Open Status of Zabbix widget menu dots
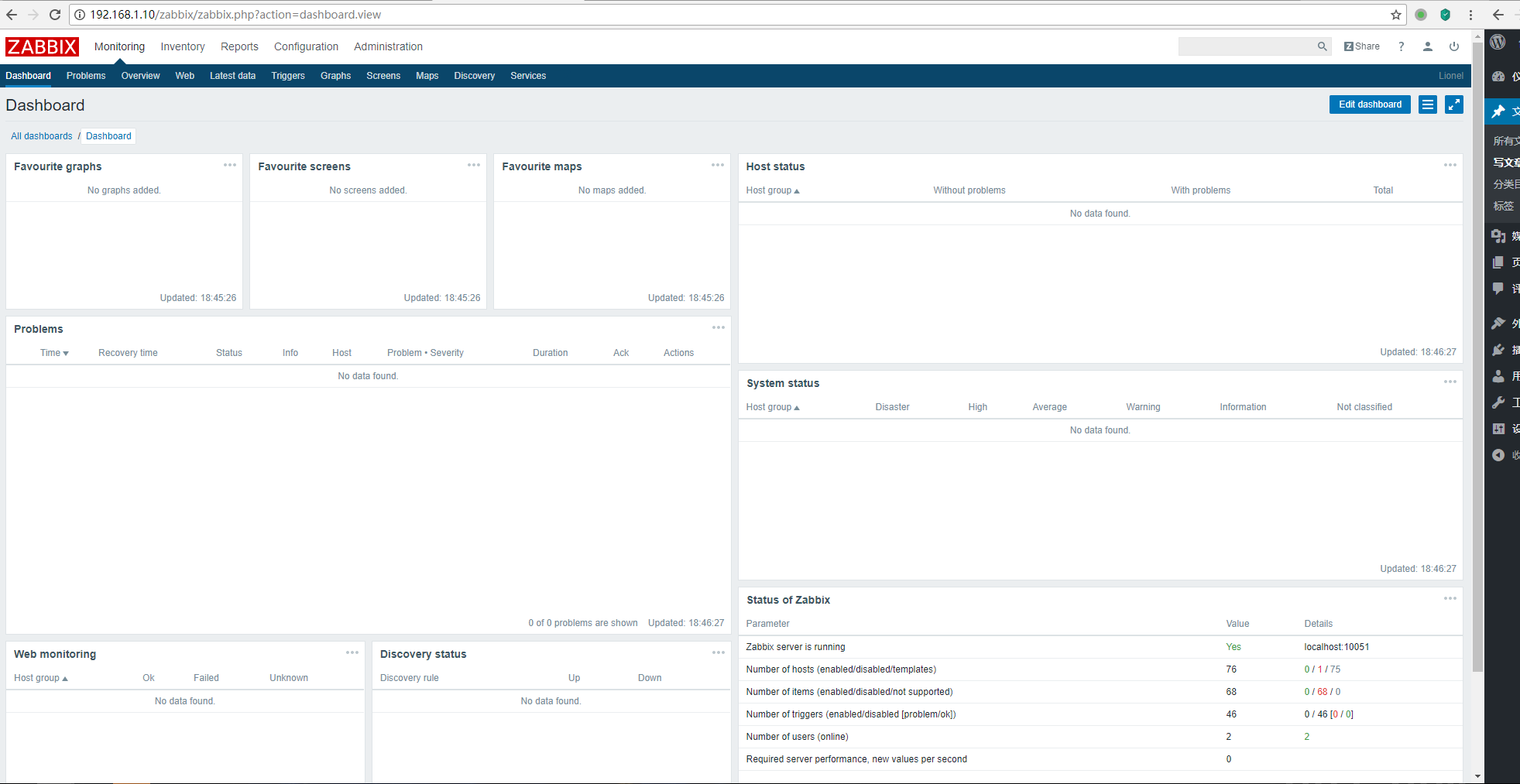1520x784 pixels. 1450,598
